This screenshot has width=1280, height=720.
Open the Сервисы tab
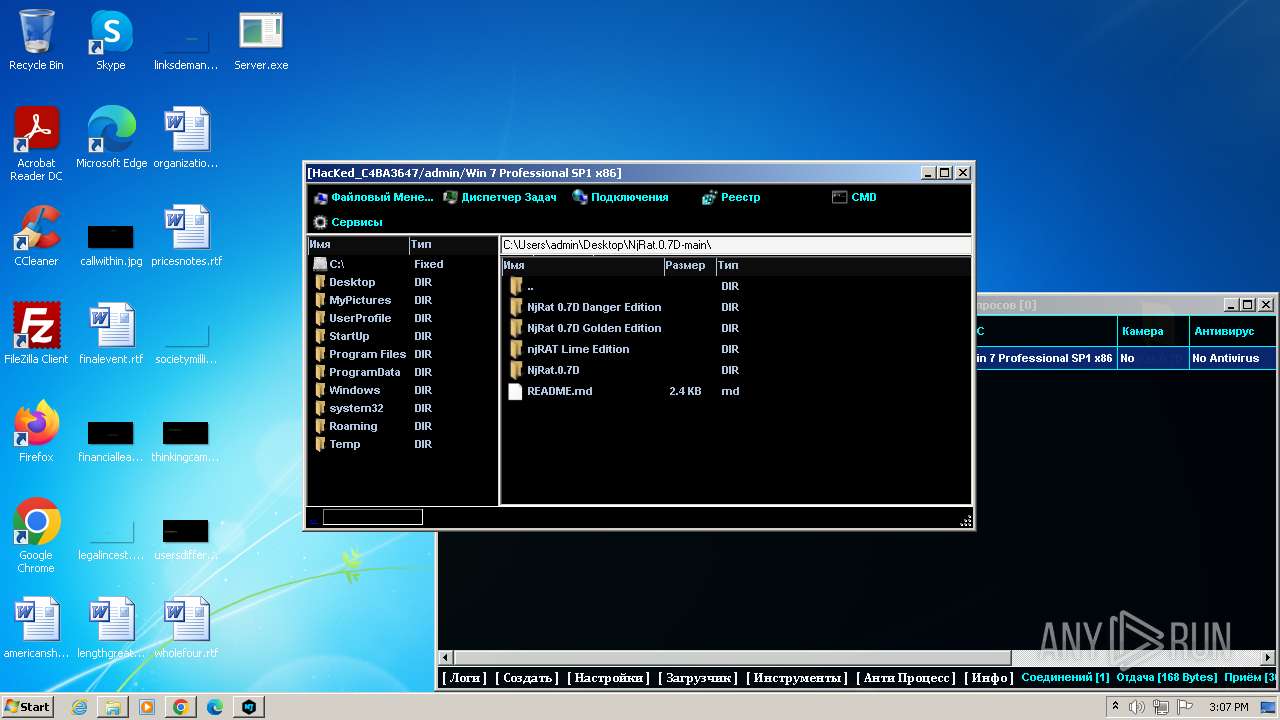tap(348, 222)
